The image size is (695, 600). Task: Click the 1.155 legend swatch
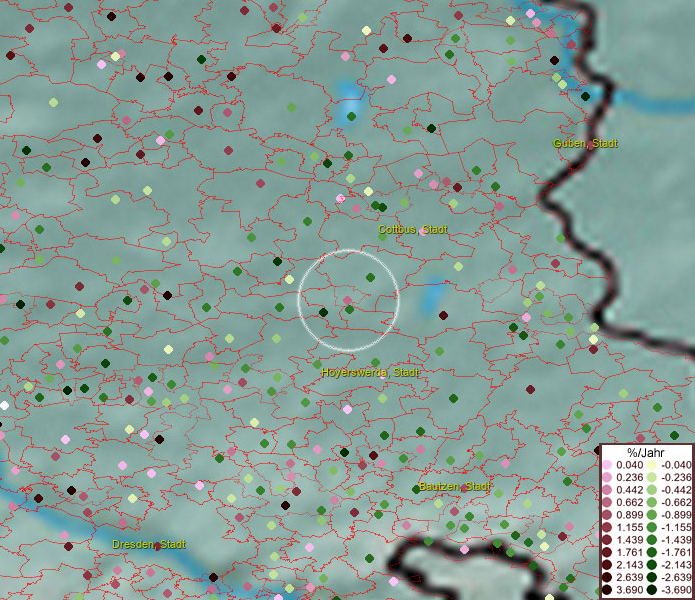[x=607, y=525]
